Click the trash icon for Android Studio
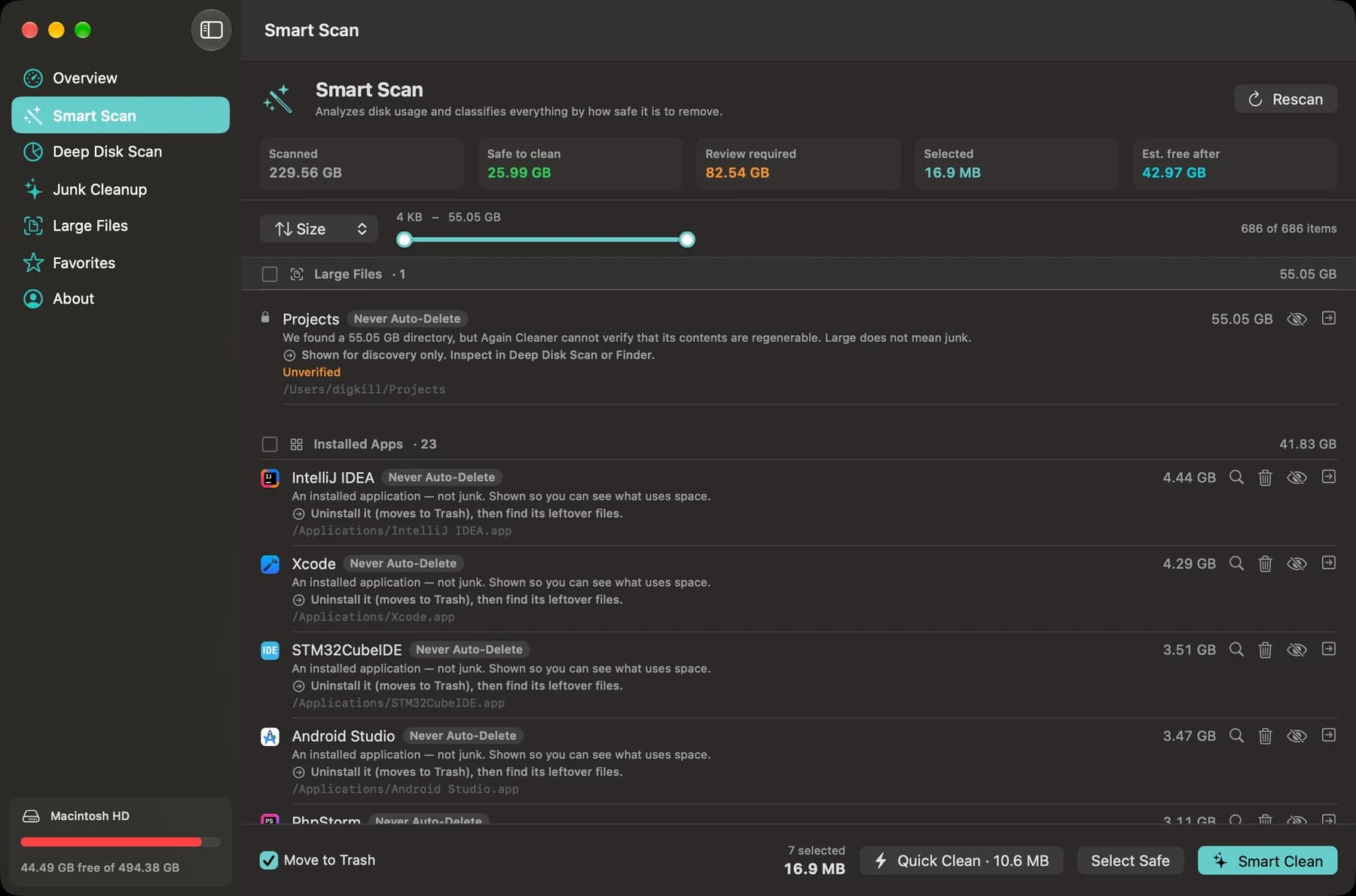Viewport: 1356px width, 896px height. 1266,736
